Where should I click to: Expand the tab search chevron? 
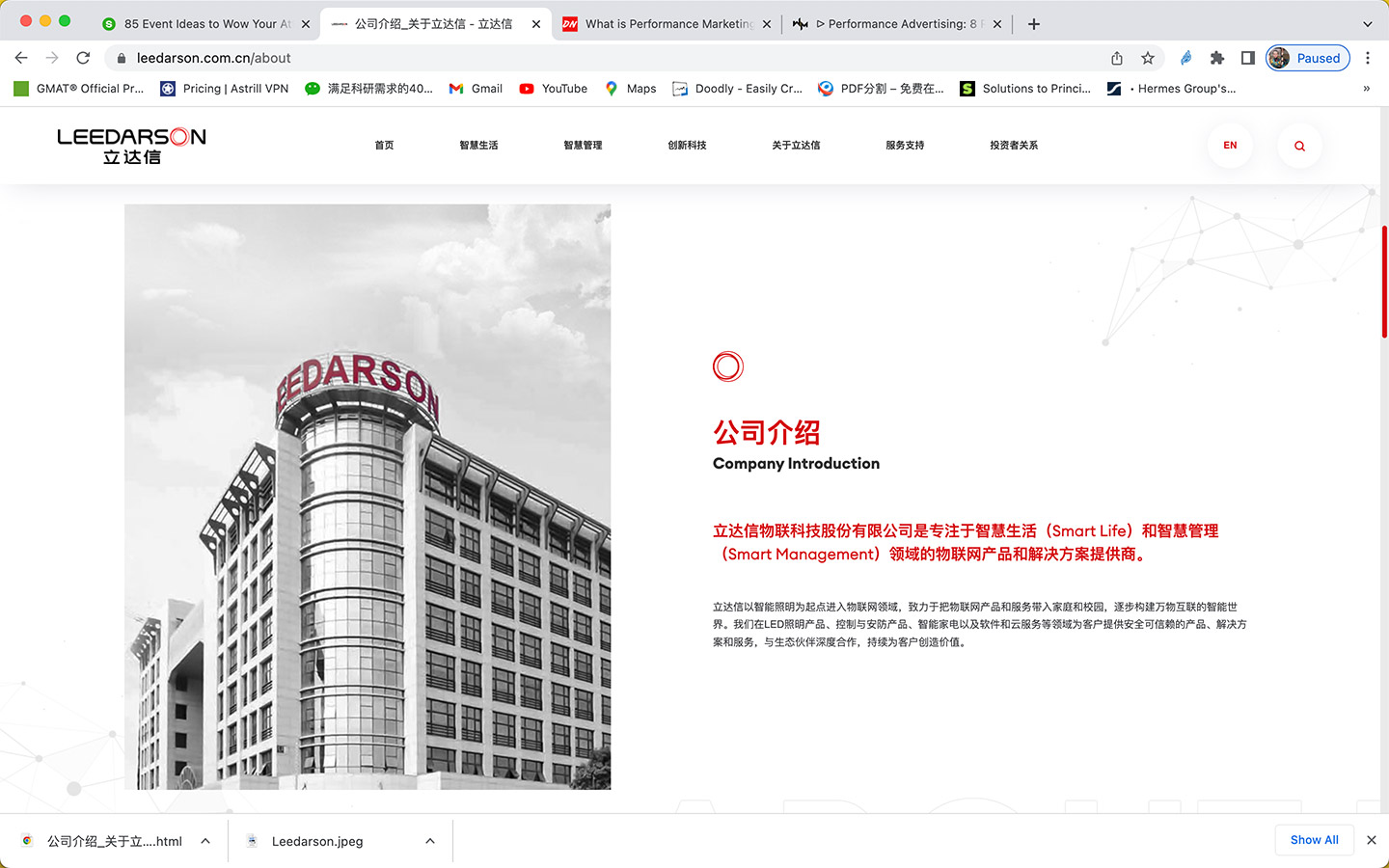point(1368,24)
